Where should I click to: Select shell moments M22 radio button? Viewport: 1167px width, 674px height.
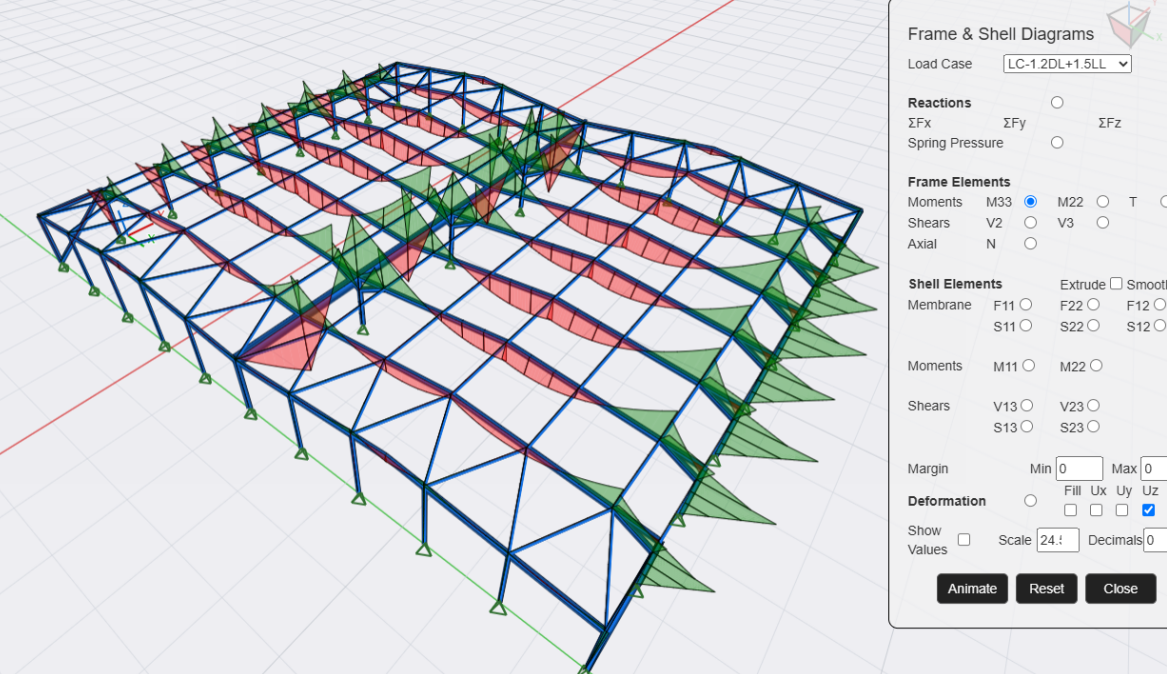click(x=1096, y=365)
